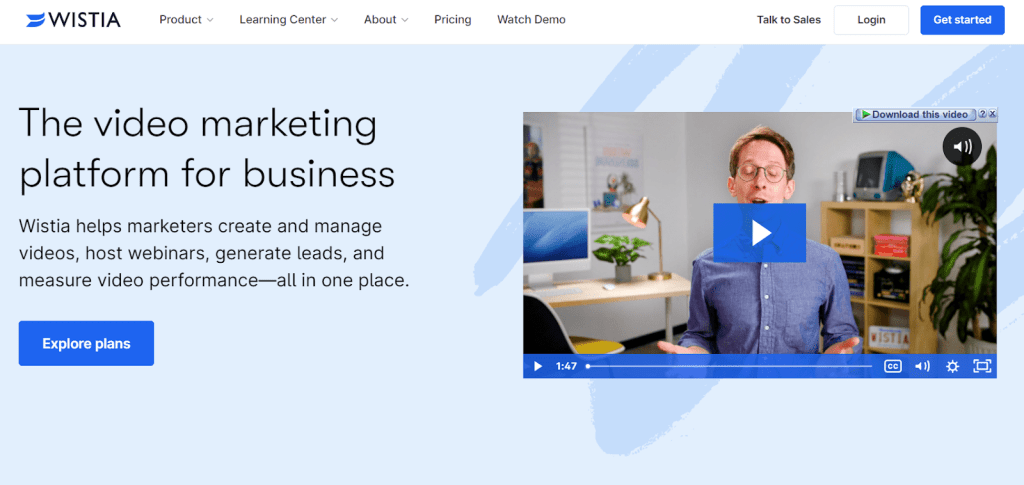Open Watch Demo nav item

click(532, 20)
